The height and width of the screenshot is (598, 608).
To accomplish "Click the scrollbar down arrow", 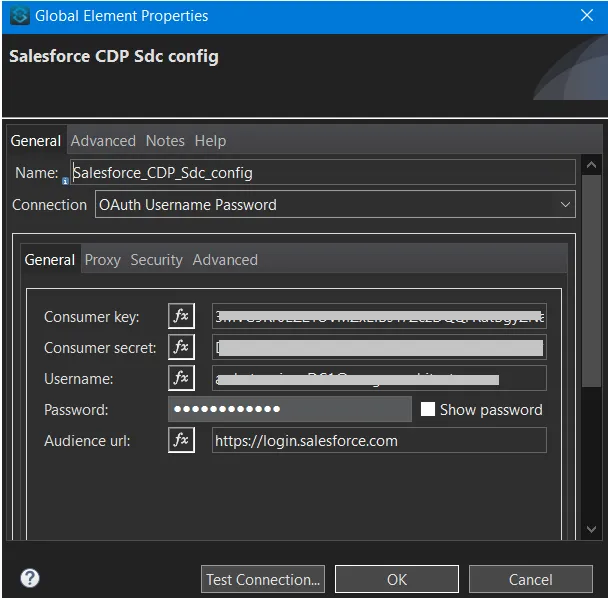I will click(x=591, y=529).
